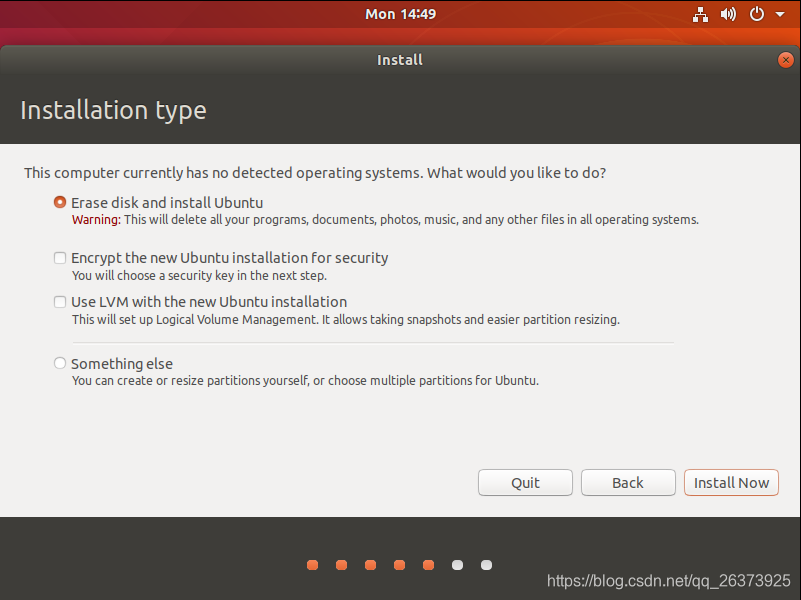Close the Install window
Screen dimensions: 801x600
click(x=786, y=60)
